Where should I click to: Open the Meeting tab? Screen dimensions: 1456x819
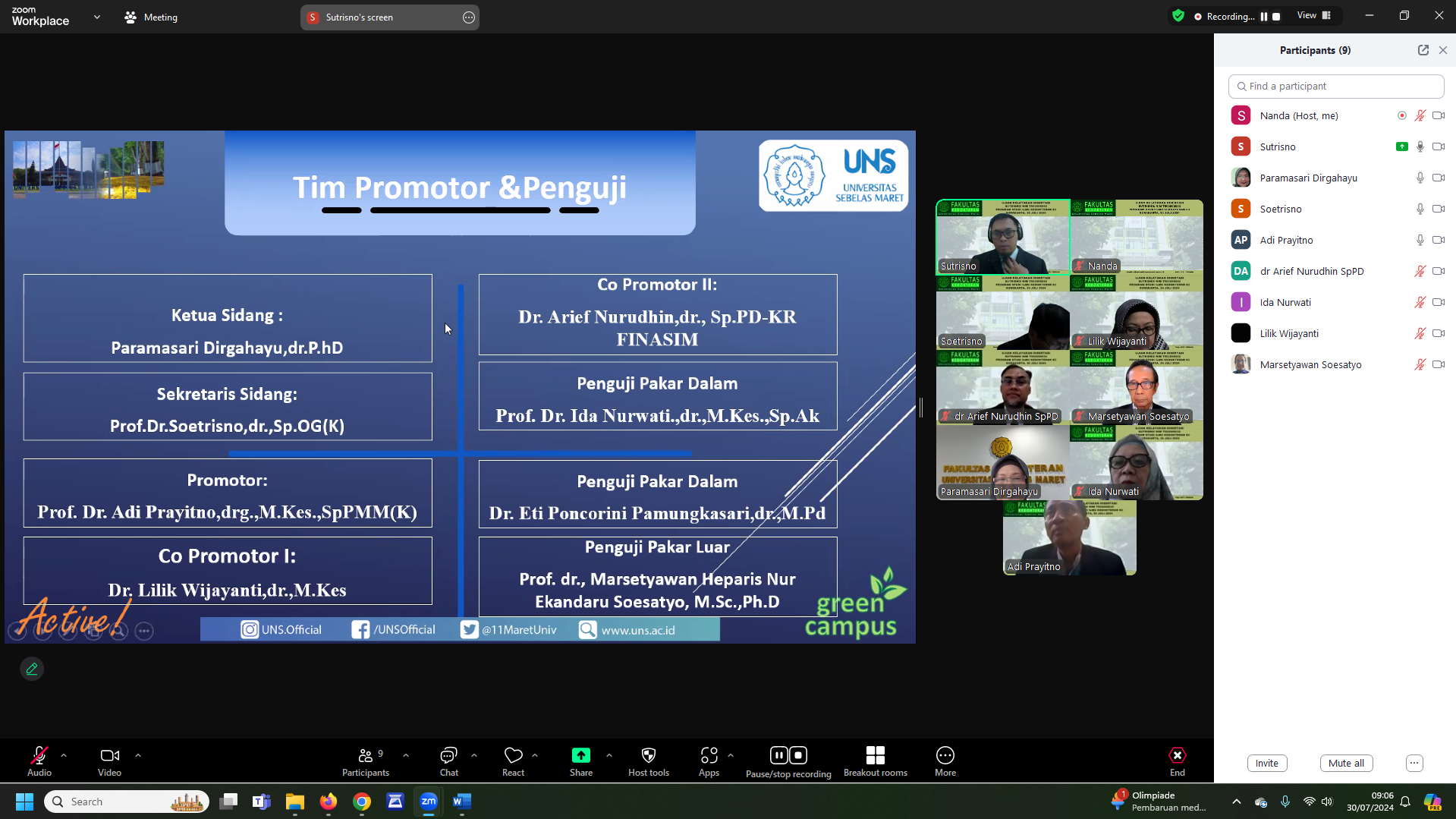(151, 17)
